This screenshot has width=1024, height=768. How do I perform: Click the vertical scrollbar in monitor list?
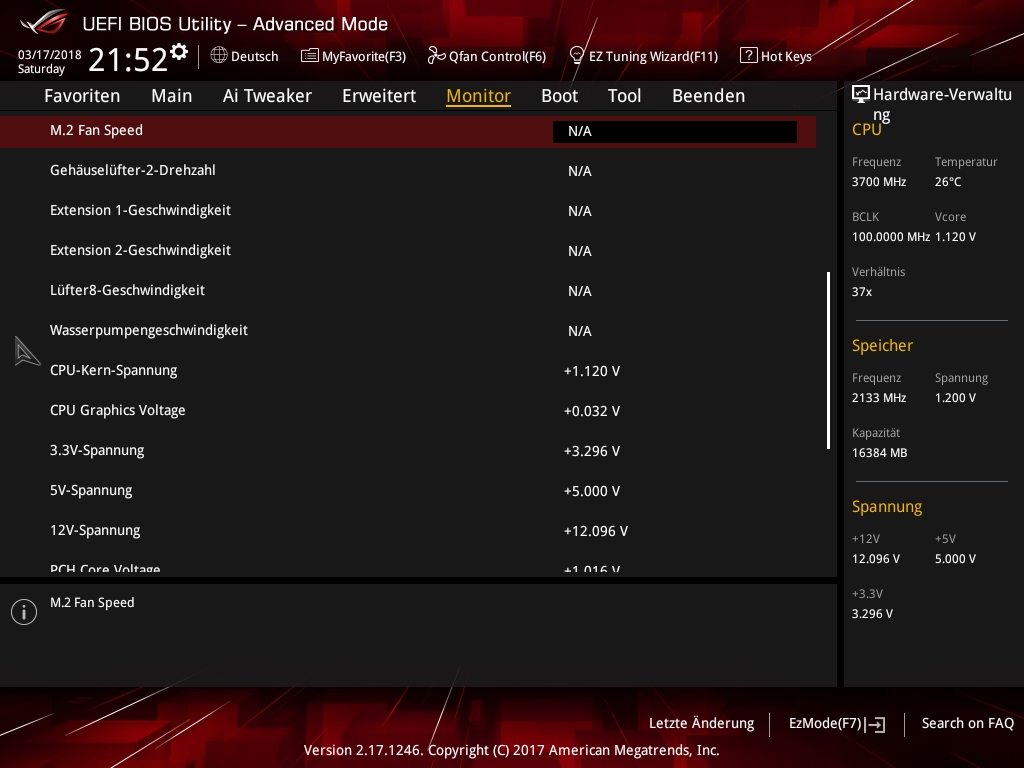coord(828,360)
